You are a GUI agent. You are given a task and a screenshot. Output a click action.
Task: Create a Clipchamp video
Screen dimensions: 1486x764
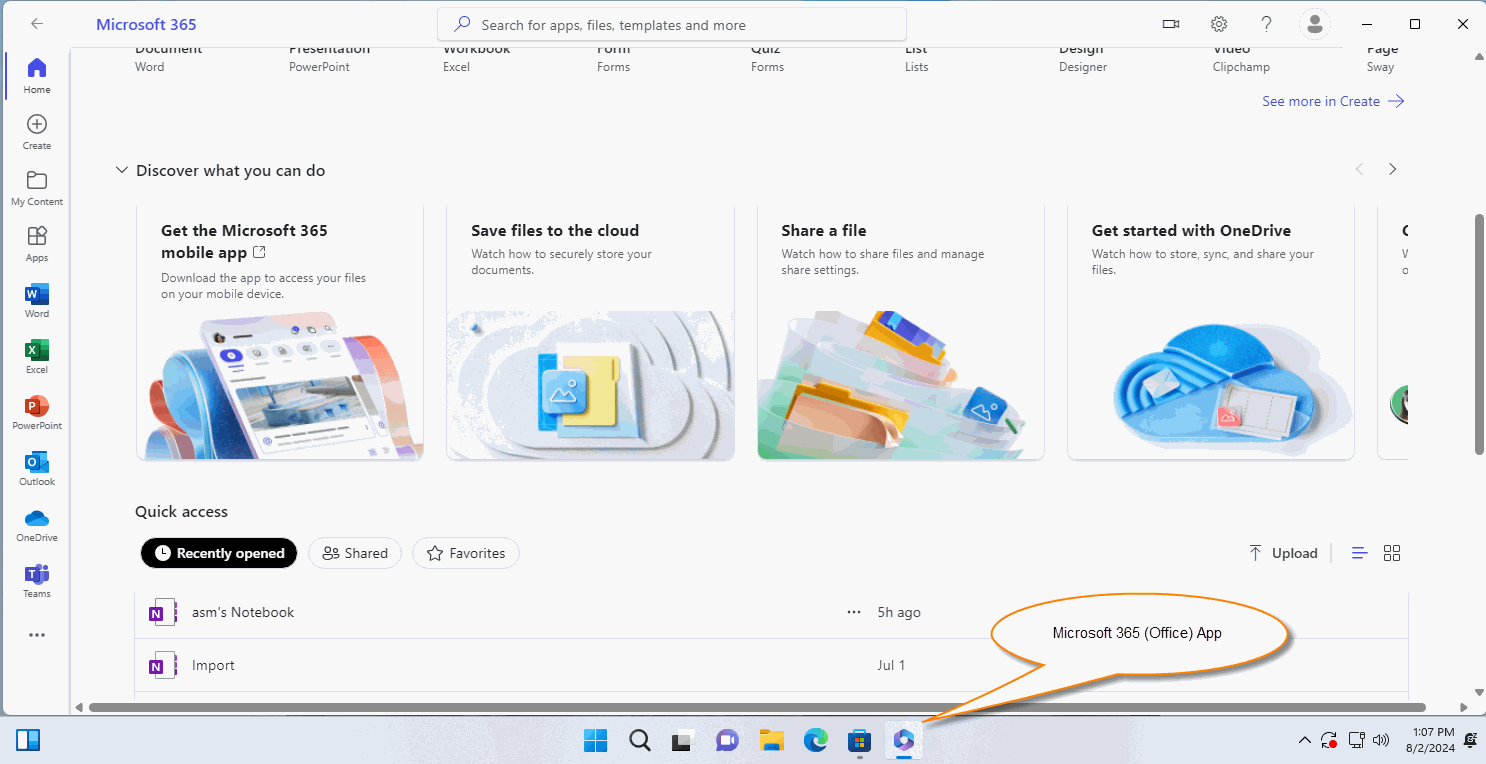(x=1241, y=58)
